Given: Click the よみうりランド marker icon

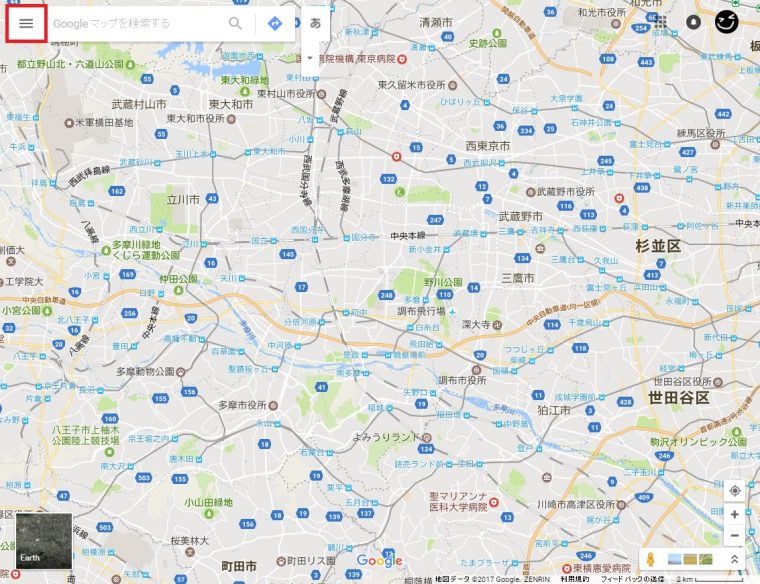Looking at the screenshot, I should pos(427,437).
